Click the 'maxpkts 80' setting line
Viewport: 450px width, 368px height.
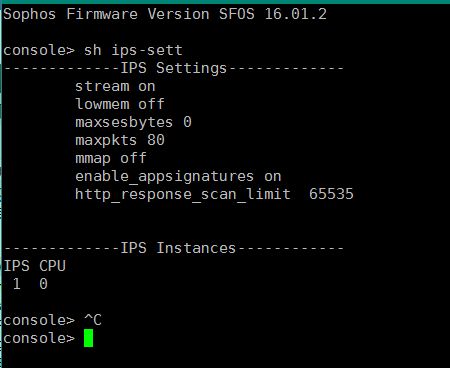120,140
